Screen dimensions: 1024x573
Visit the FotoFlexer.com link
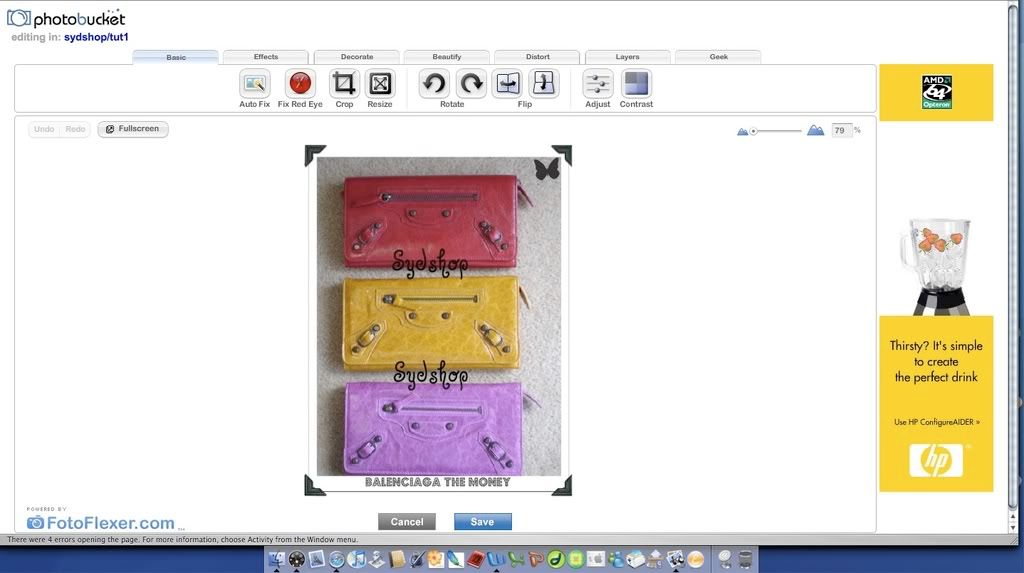[x=101, y=523]
